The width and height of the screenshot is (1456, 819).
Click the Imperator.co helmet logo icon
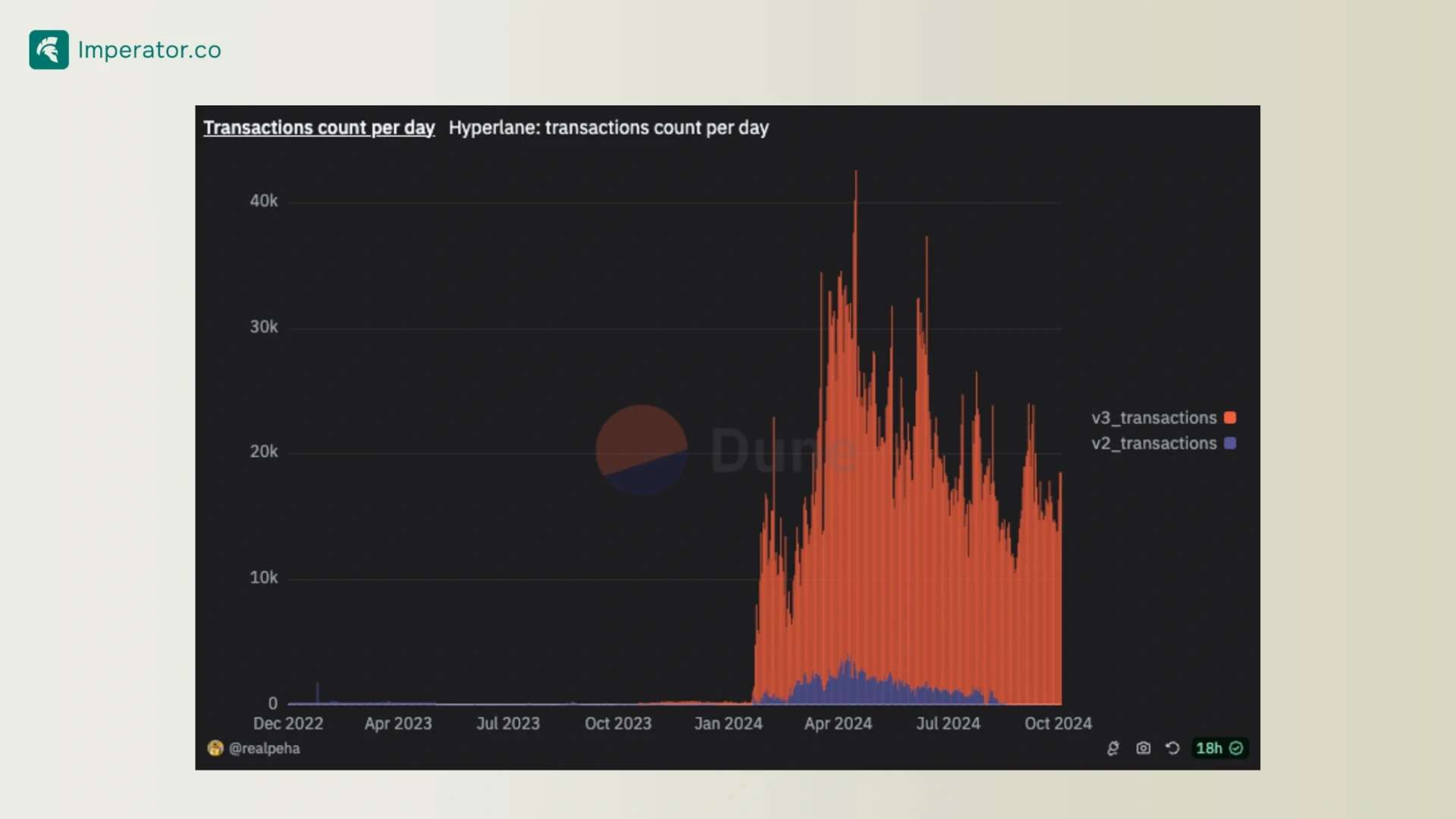tap(49, 50)
